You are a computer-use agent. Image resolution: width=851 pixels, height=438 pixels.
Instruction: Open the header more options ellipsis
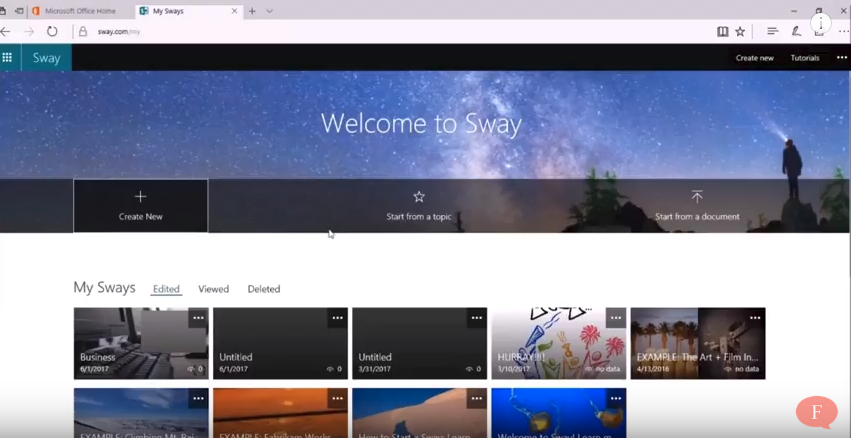pyautogui.click(x=841, y=58)
